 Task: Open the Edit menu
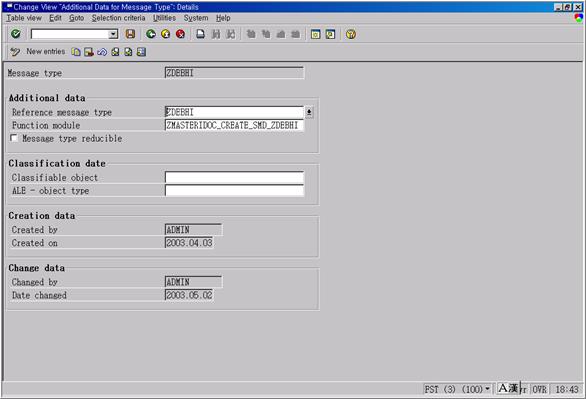click(x=55, y=18)
